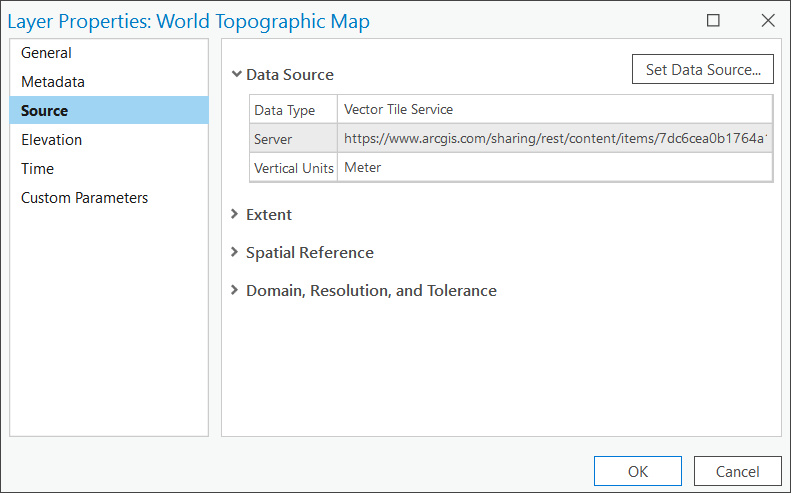
Task: Click the Vector Tile Service value
Action: tap(398, 109)
